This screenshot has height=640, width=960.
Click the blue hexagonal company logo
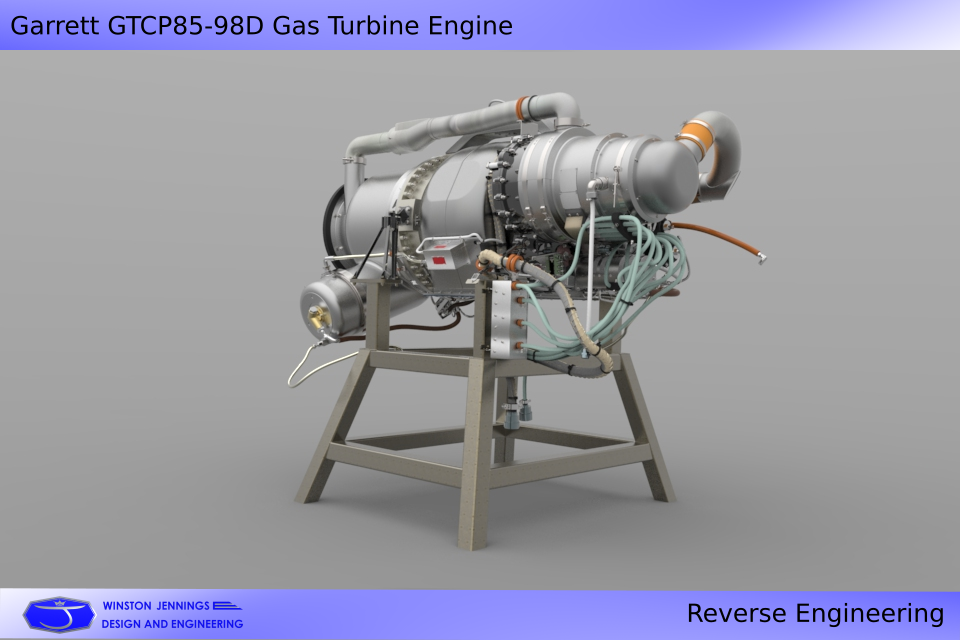coord(59,614)
